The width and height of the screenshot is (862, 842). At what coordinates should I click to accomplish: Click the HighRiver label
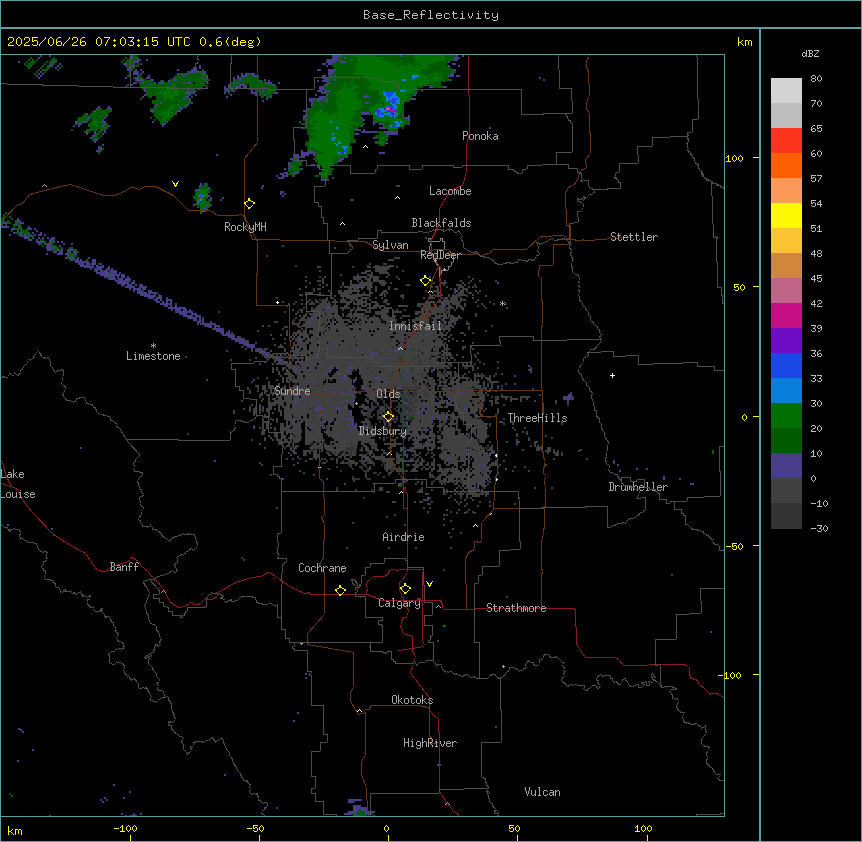(430, 743)
